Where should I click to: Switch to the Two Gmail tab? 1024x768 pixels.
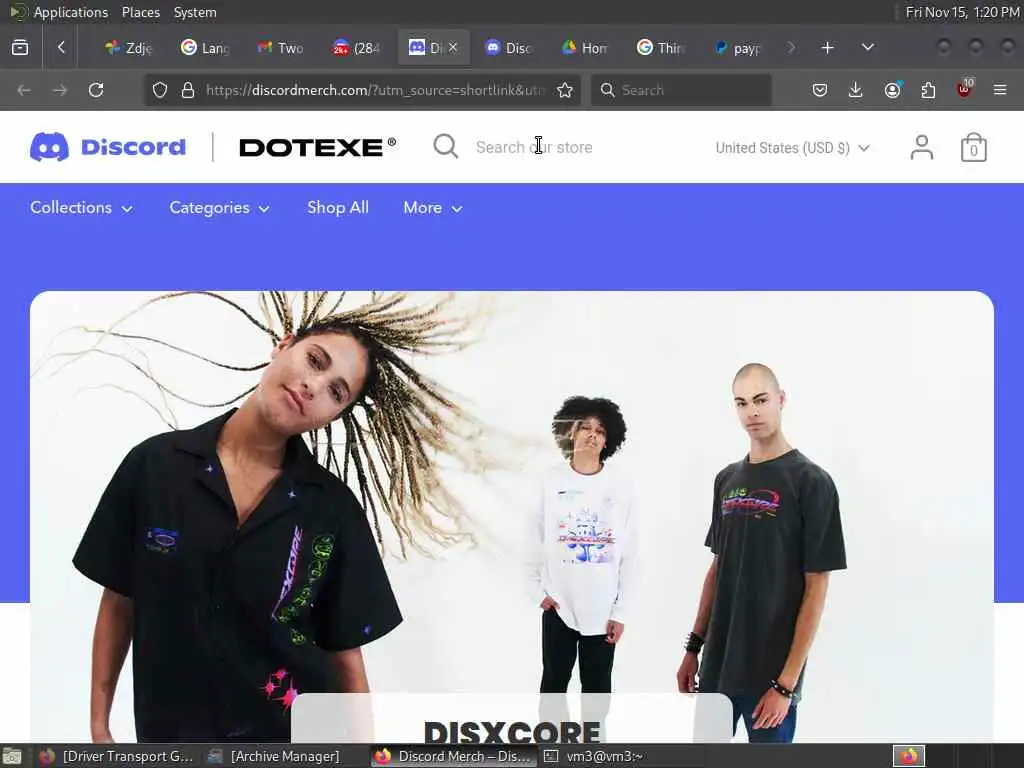281,48
